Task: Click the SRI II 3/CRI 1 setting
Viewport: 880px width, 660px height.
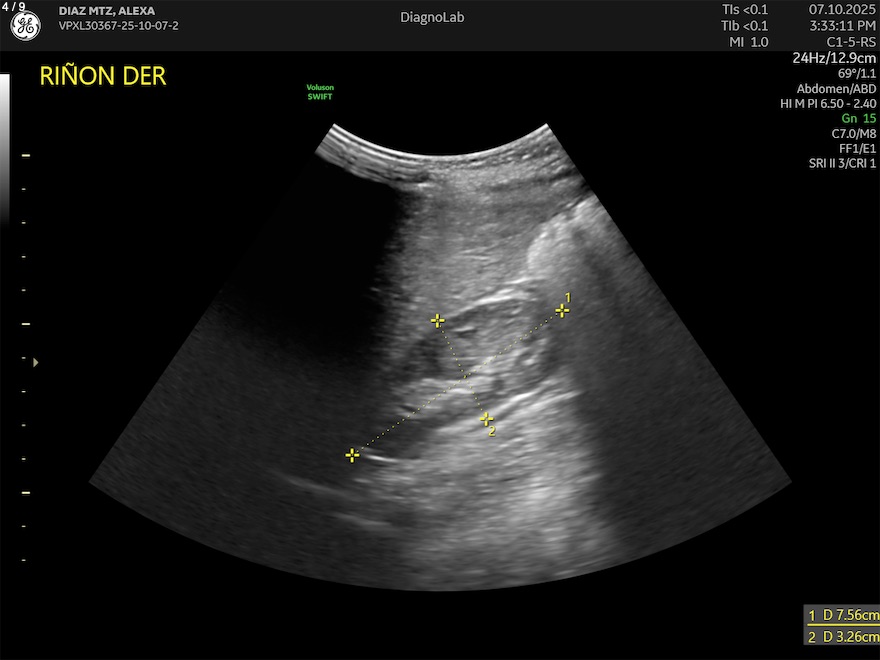Action: (x=841, y=163)
